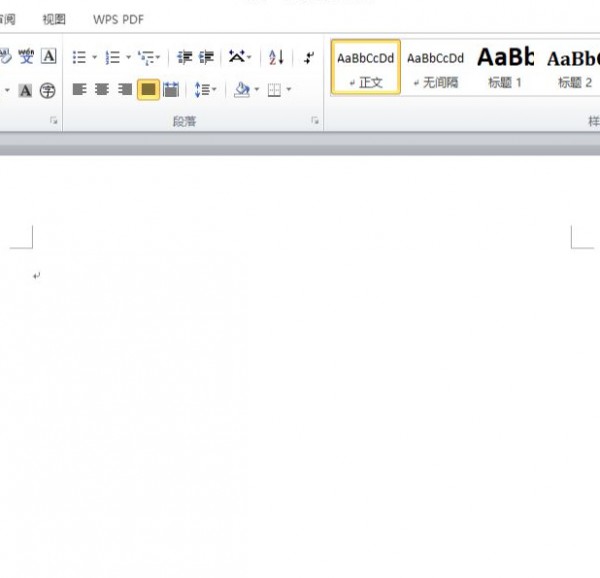Increase the paragraph indent
Screen dimensions: 600x578
coord(207,58)
